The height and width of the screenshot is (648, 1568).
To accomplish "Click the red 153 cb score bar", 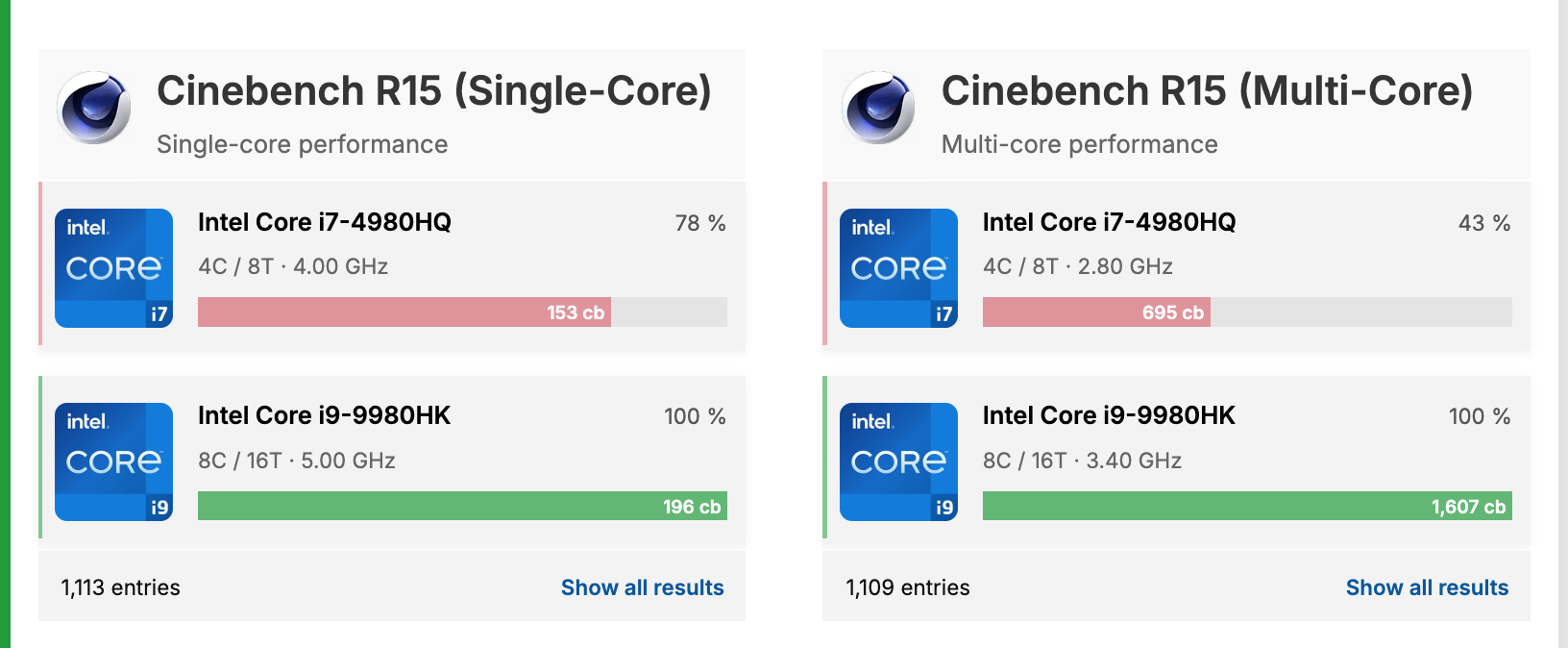I will click(404, 312).
